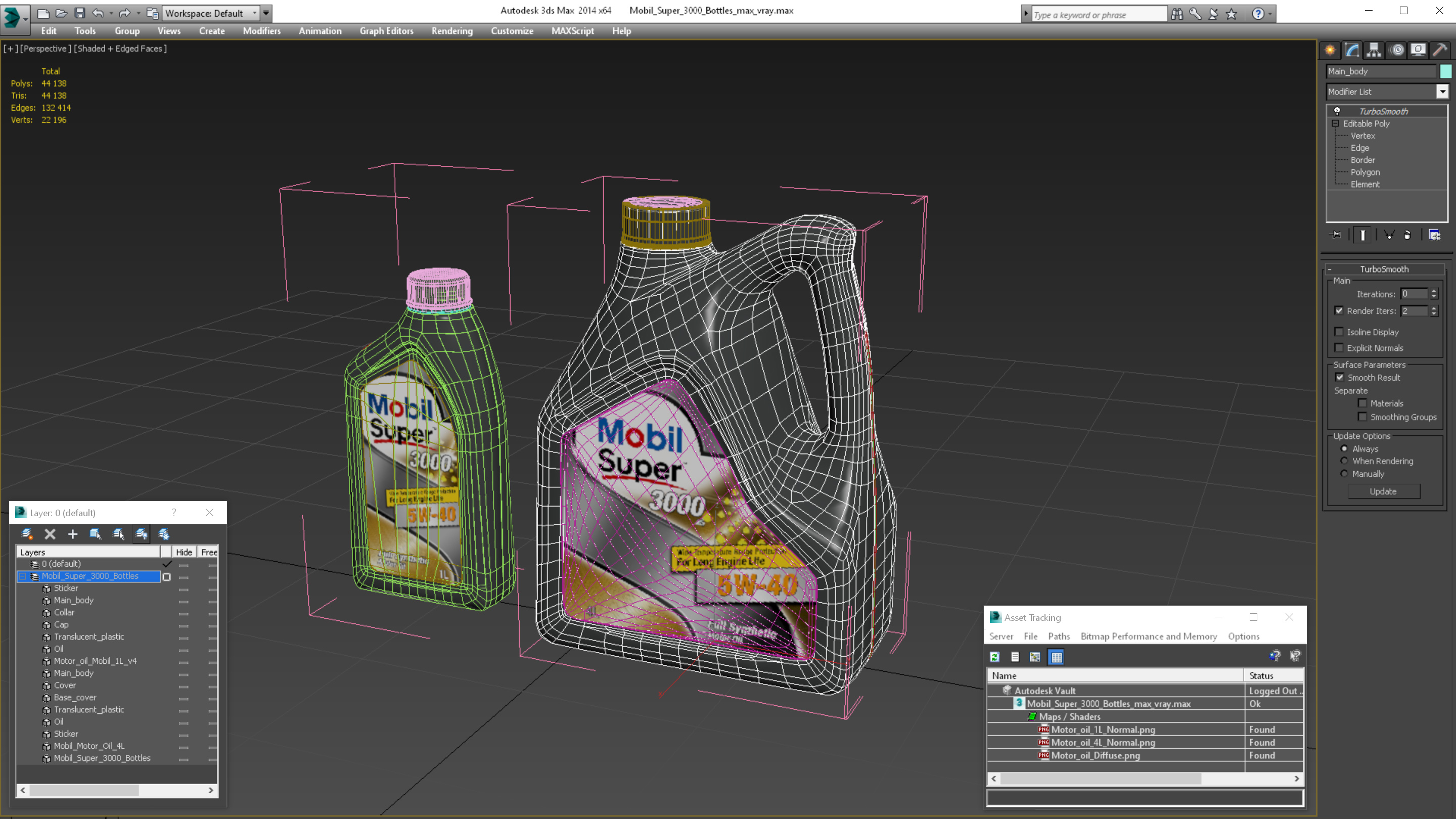Viewport: 1456px width, 819px height.
Task: Open the Motion command panel tab
Action: tap(1397, 51)
